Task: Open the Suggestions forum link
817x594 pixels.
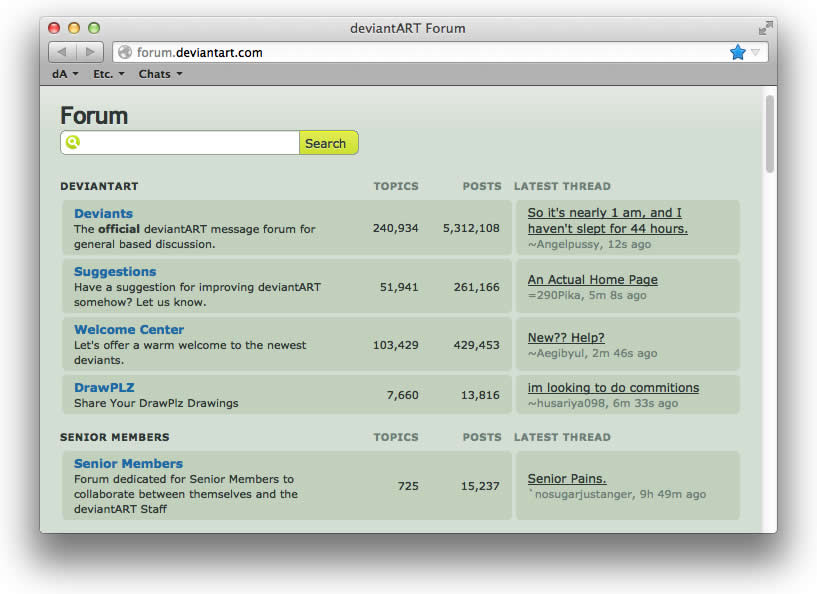Action: pyautogui.click(x=115, y=271)
